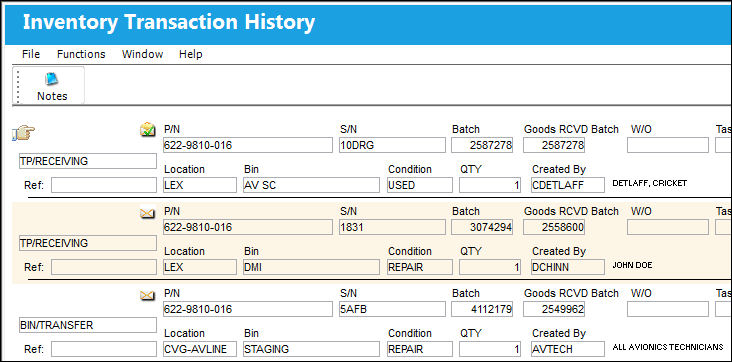Click QTY field in the DCHINN record
Viewport: 732px width, 362px height.
point(490,267)
